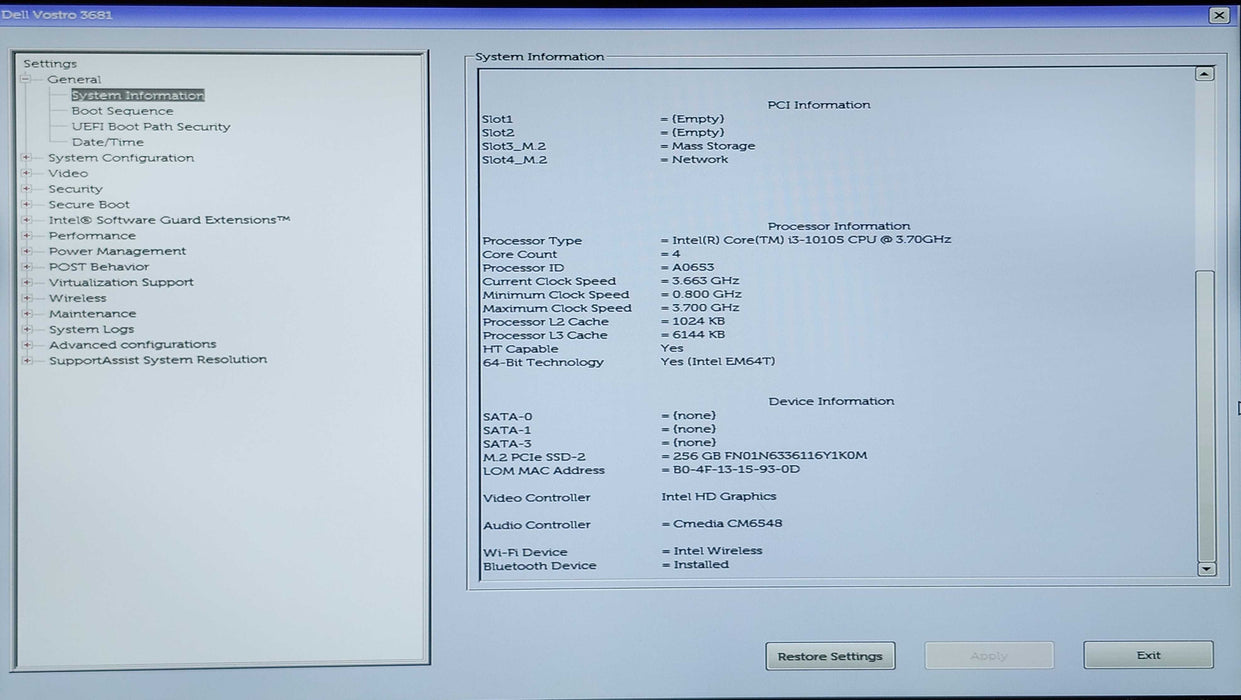Click the Apply button

[x=988, y=656]
